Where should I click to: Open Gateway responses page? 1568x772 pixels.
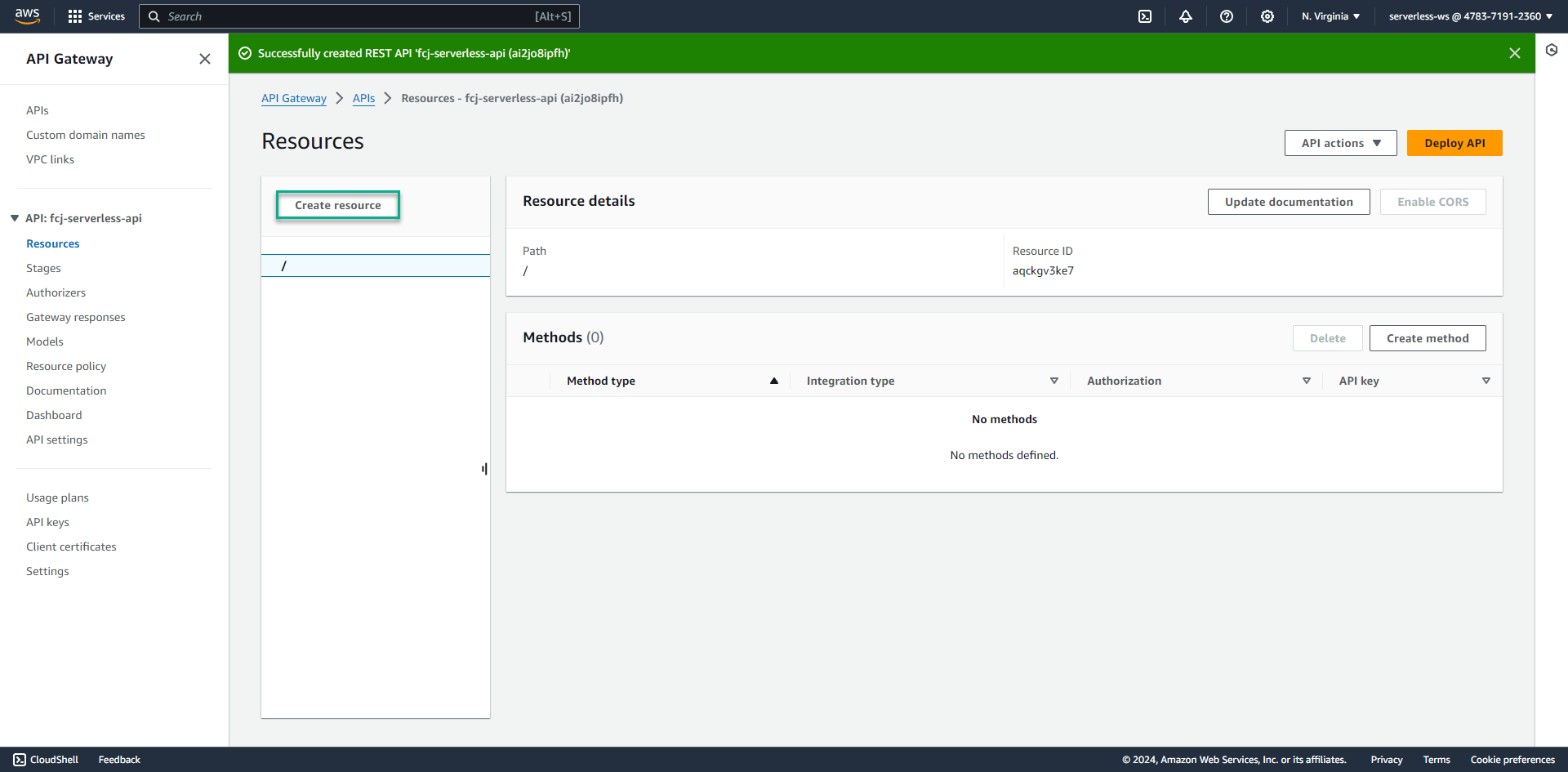(x=76, y=317)
